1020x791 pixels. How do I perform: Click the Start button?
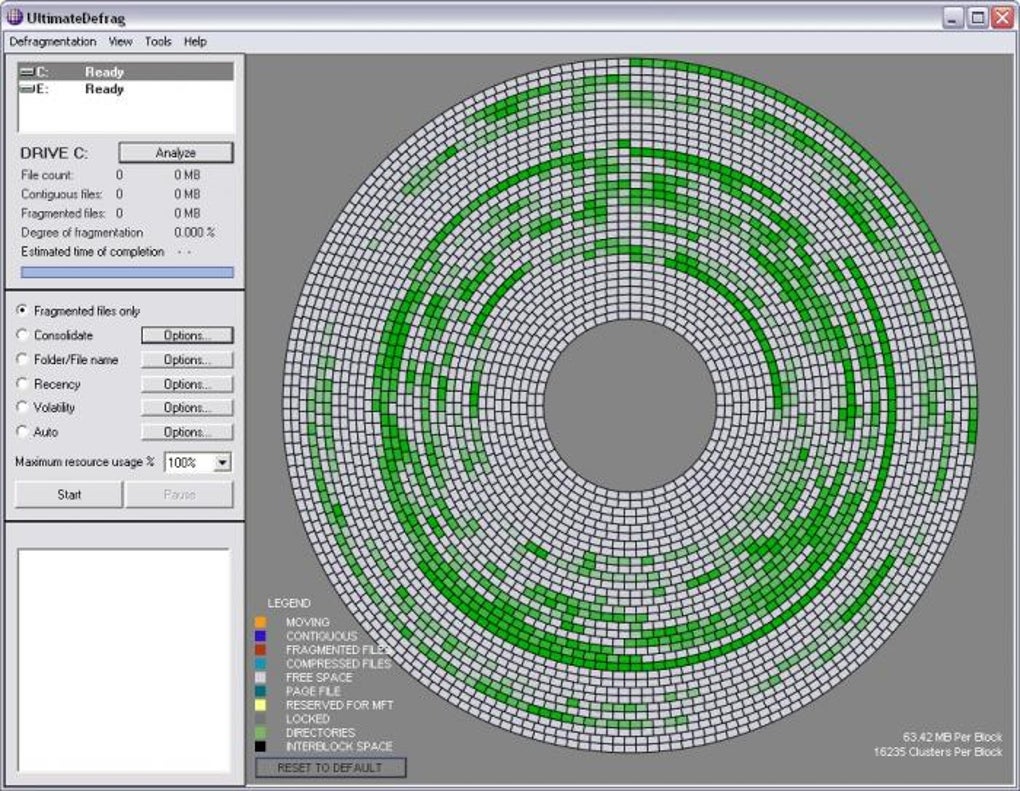69,494
